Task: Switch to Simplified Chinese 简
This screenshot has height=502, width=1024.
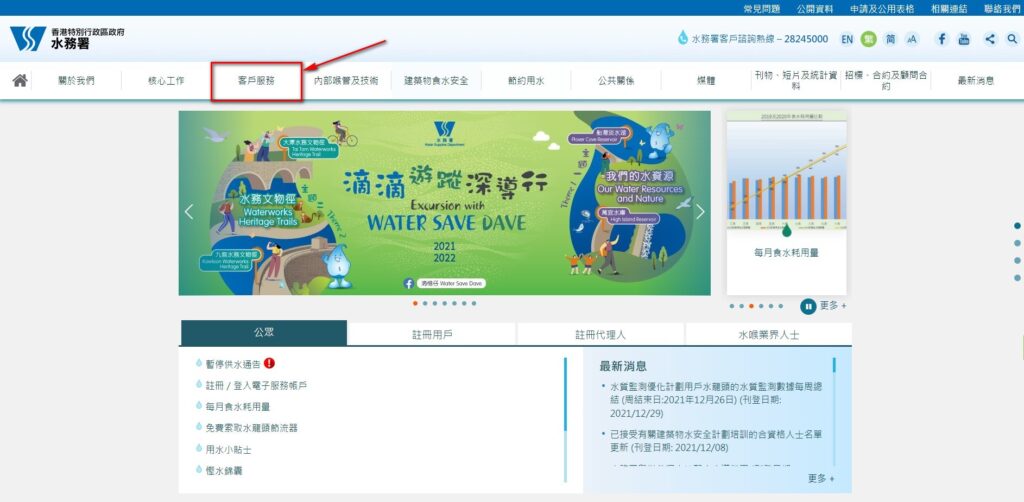Action: (x=890, y=39)
